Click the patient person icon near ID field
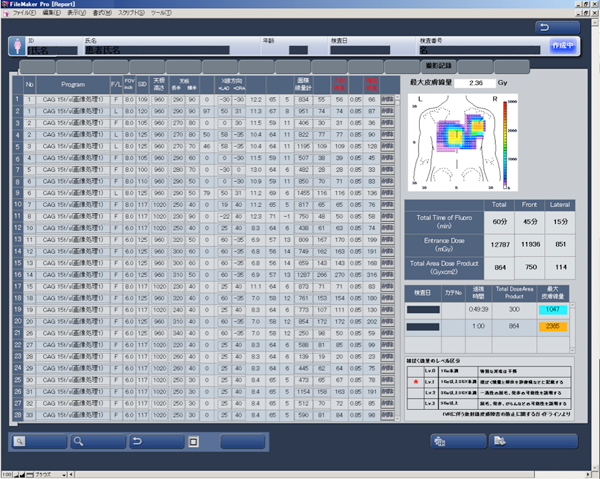This screenshot has width=600, height=479. pos(15,47)
